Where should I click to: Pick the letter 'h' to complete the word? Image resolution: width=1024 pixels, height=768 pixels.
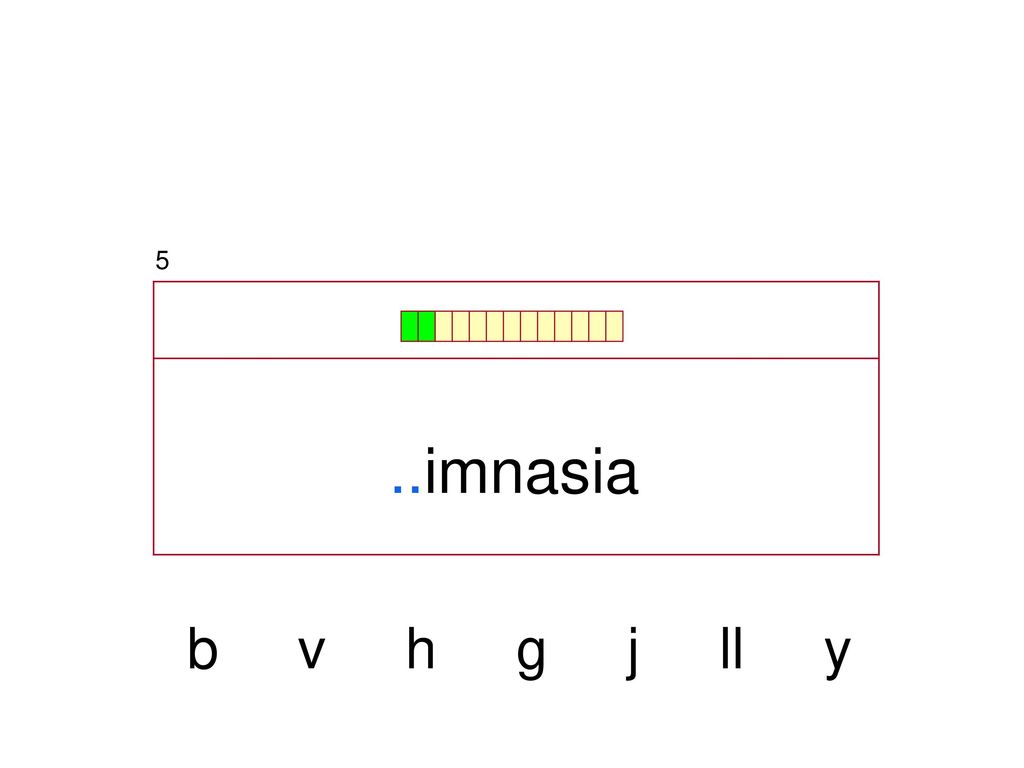tap(421, 648)
